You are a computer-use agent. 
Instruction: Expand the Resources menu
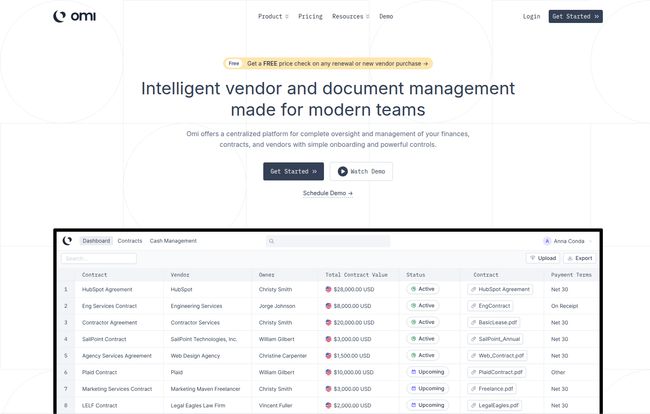(x=351, y=16)
